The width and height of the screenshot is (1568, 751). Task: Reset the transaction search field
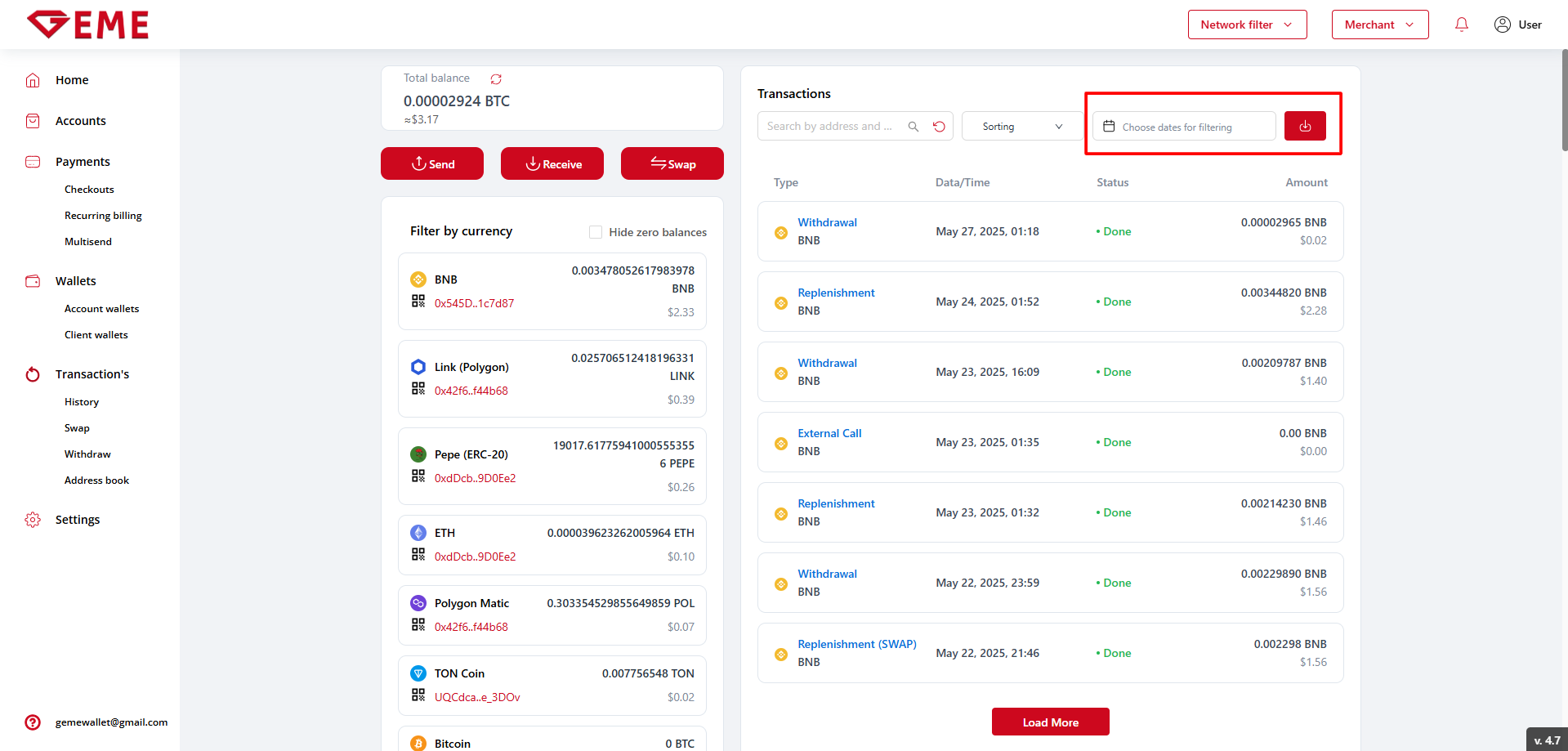pos(939,127)
